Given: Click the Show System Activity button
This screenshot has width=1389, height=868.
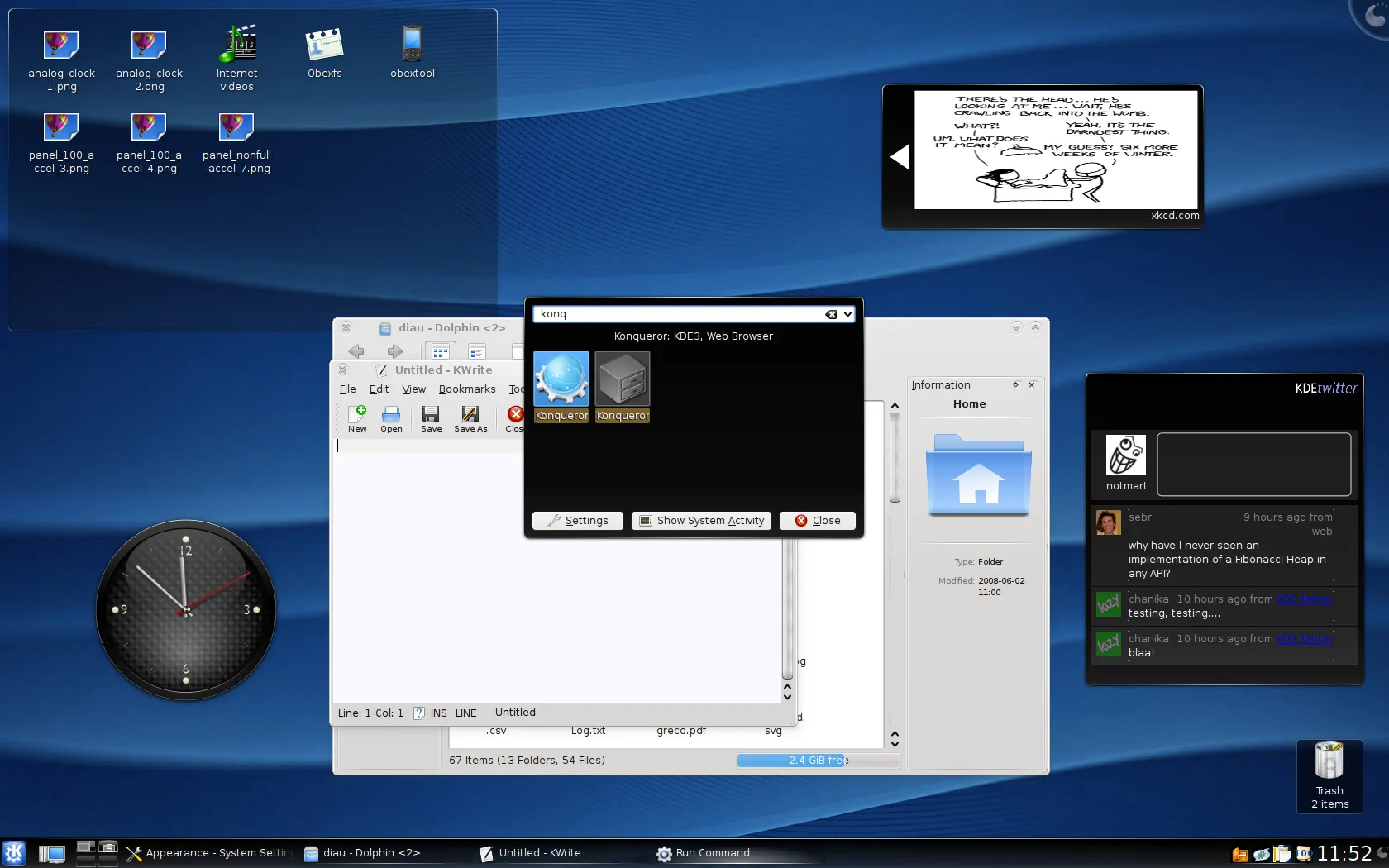Looking at the screenshot, I should point(701,521).
